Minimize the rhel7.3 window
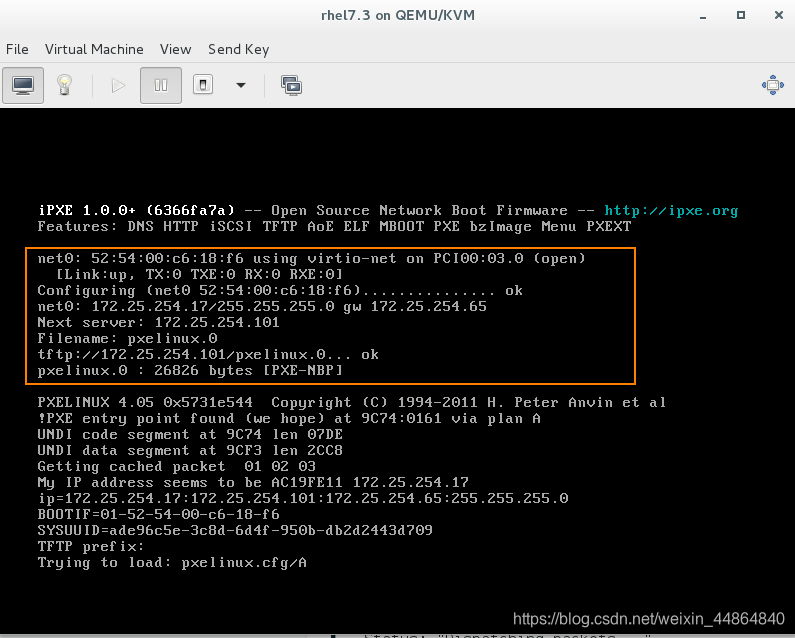 703,16
